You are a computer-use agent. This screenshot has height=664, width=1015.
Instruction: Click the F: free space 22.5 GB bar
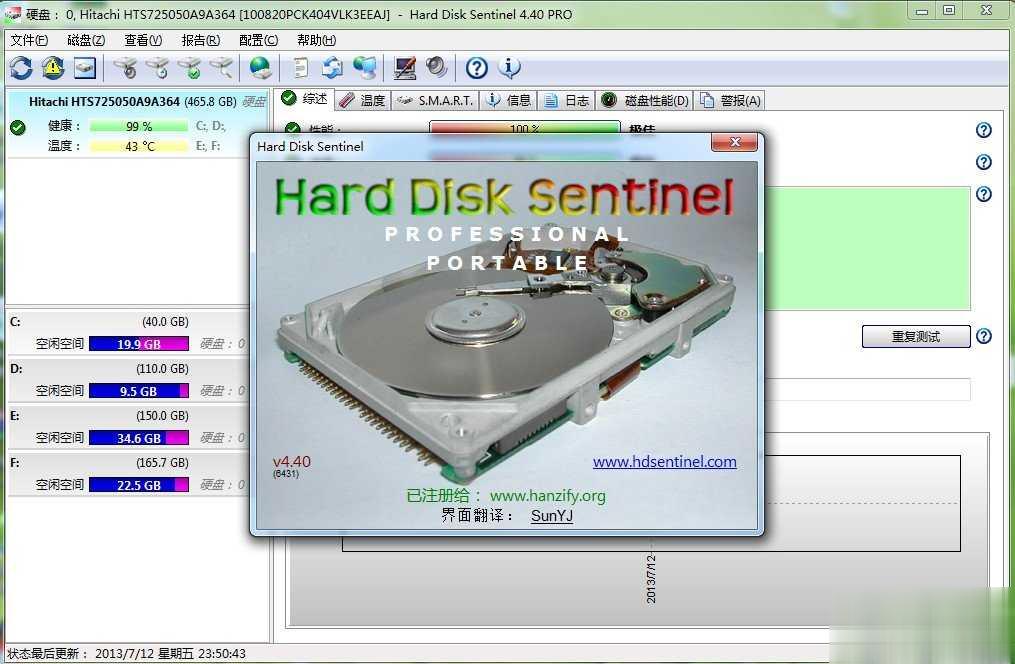click(x=139, y=485)
